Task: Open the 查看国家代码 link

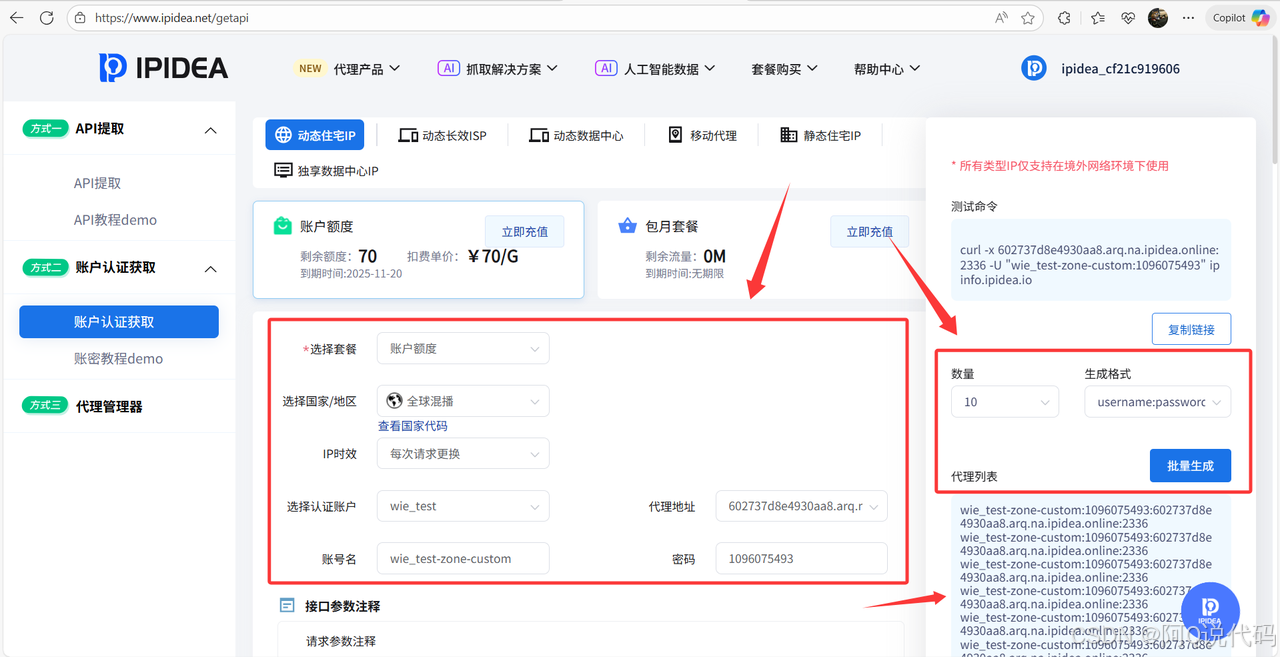Action: click(412, 426)
